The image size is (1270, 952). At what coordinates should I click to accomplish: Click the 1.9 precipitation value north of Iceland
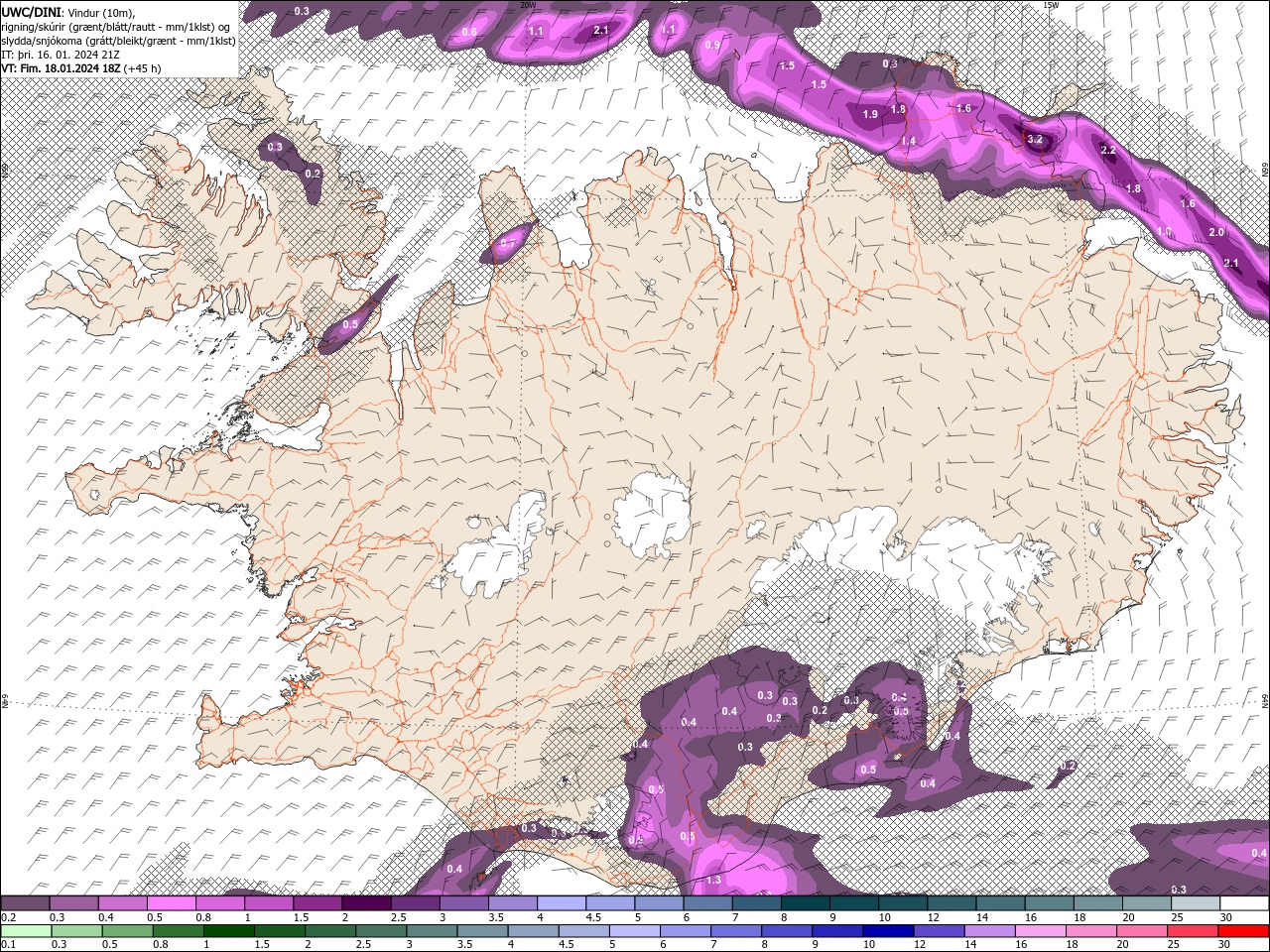pos(870,115)
